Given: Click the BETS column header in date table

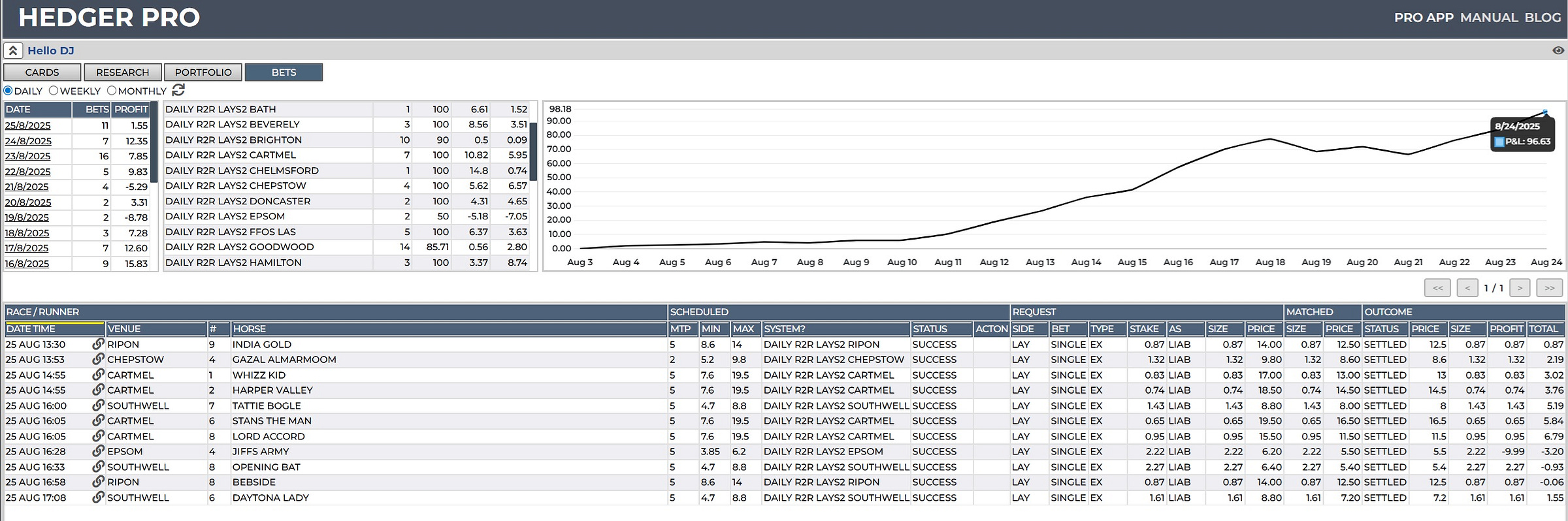Looking at the screenshot, I should 91,110.
